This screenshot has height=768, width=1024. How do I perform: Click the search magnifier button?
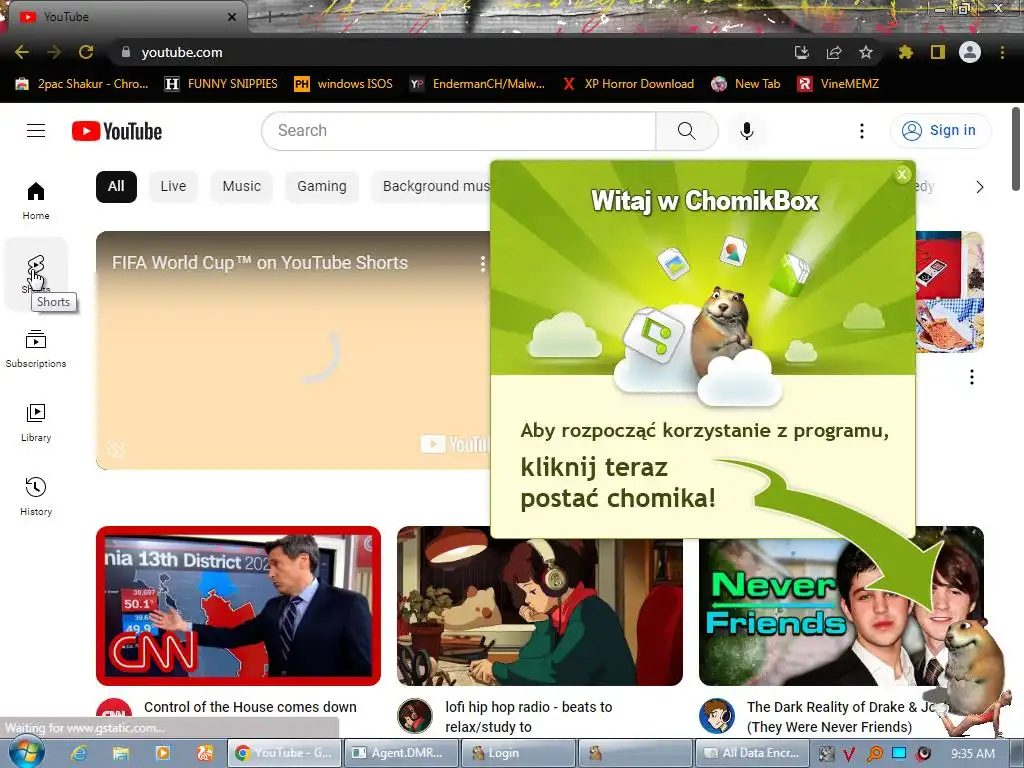pos(686,131)
